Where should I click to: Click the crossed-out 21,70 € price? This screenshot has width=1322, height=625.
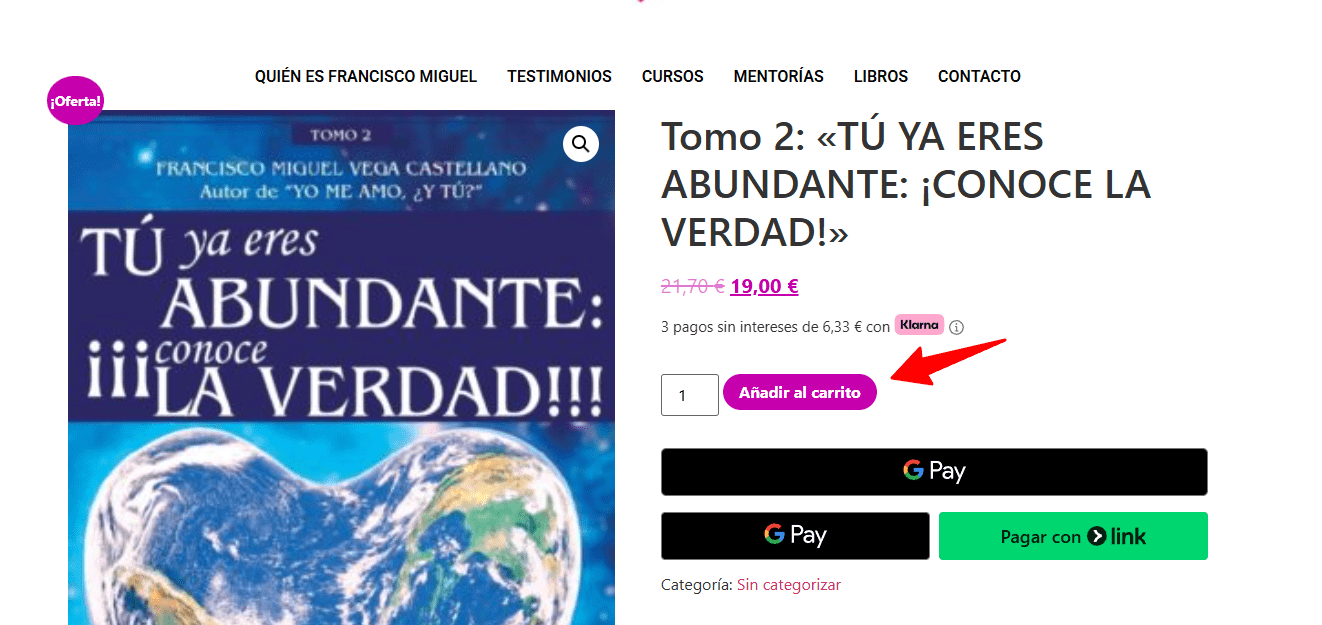click(x=693, y=287)
